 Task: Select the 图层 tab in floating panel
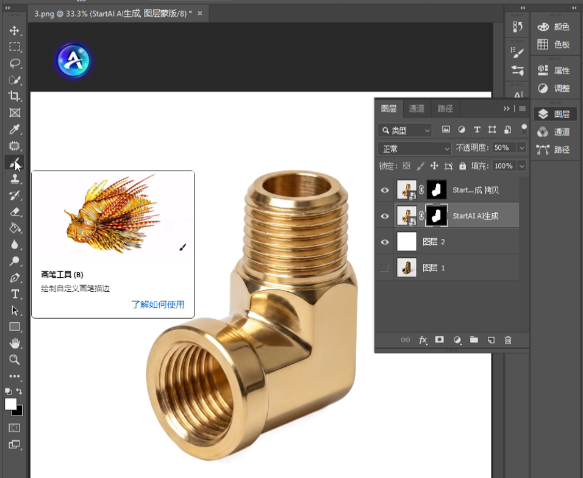tap(389, 109)
